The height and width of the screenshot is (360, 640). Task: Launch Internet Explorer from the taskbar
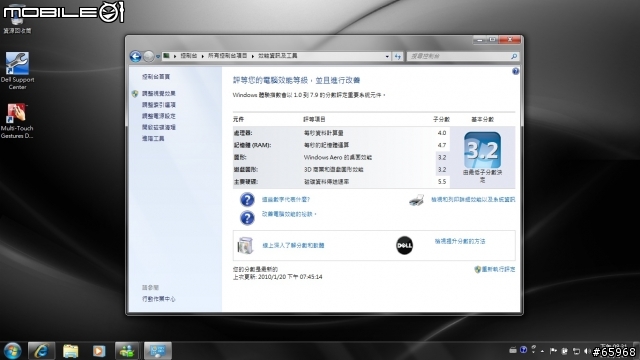[x=41, y=351]
